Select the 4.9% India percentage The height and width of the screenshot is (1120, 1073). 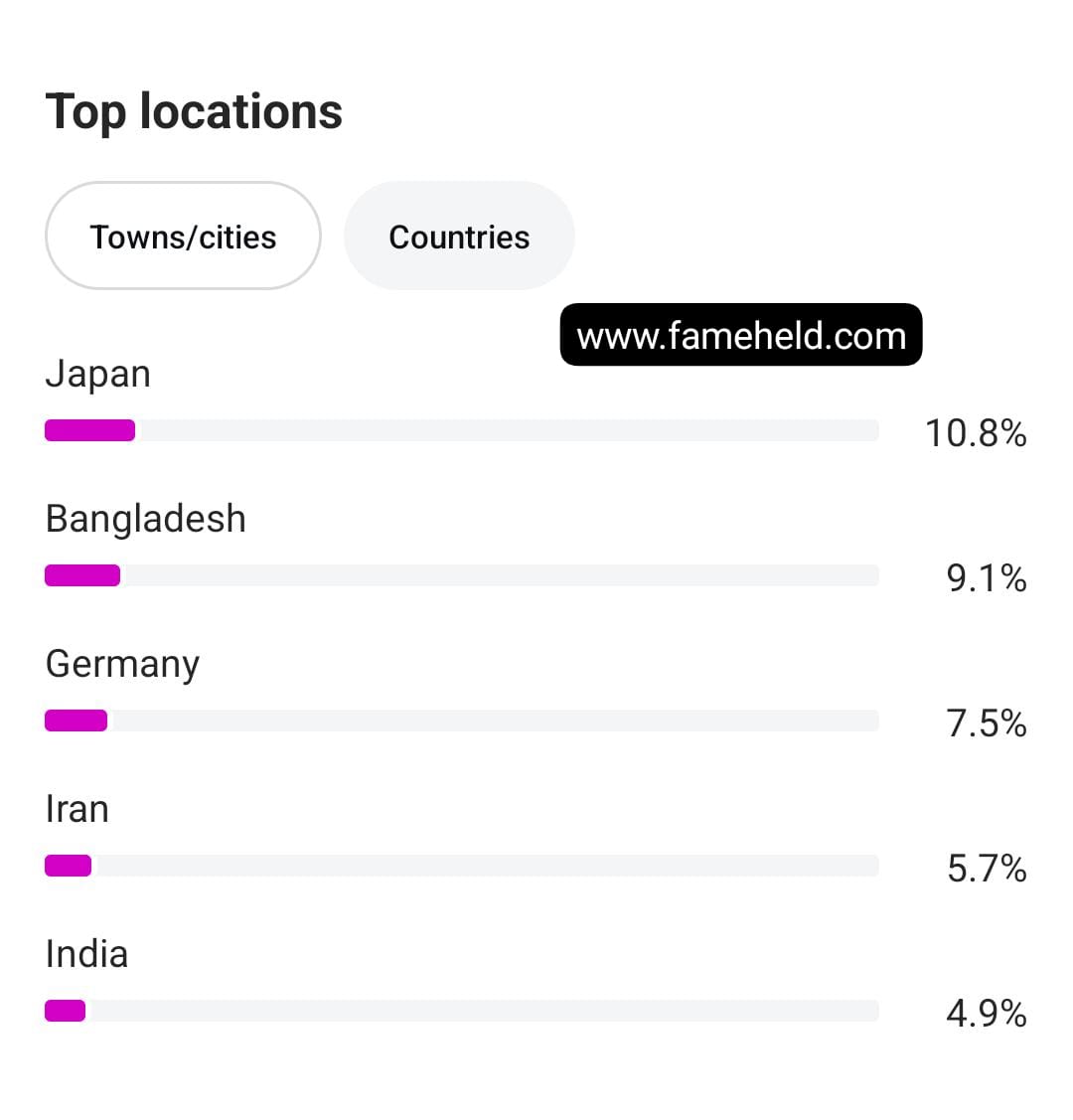[x=987, y=1014]
